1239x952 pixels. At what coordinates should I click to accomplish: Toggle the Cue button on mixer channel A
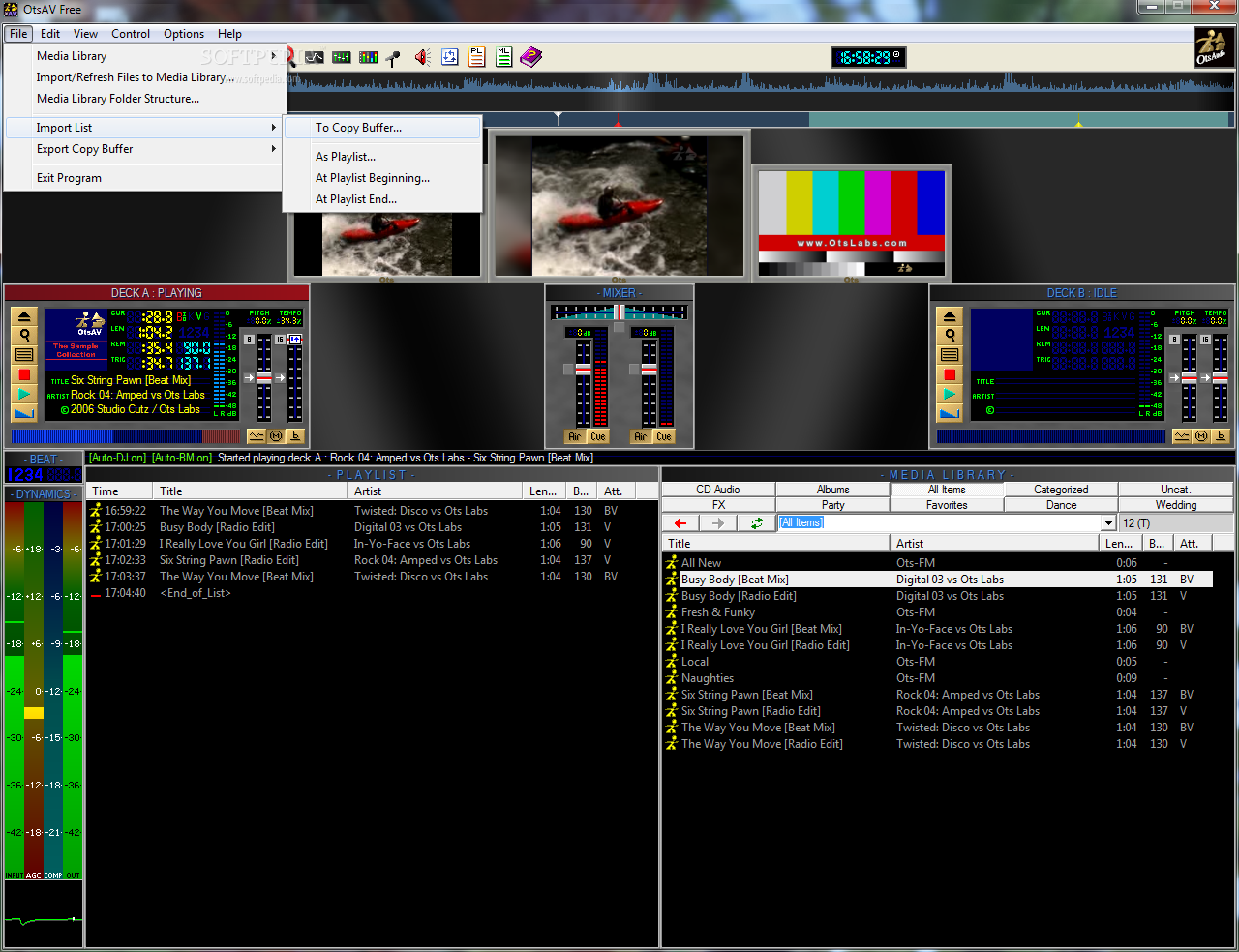(x=598, y=437)
